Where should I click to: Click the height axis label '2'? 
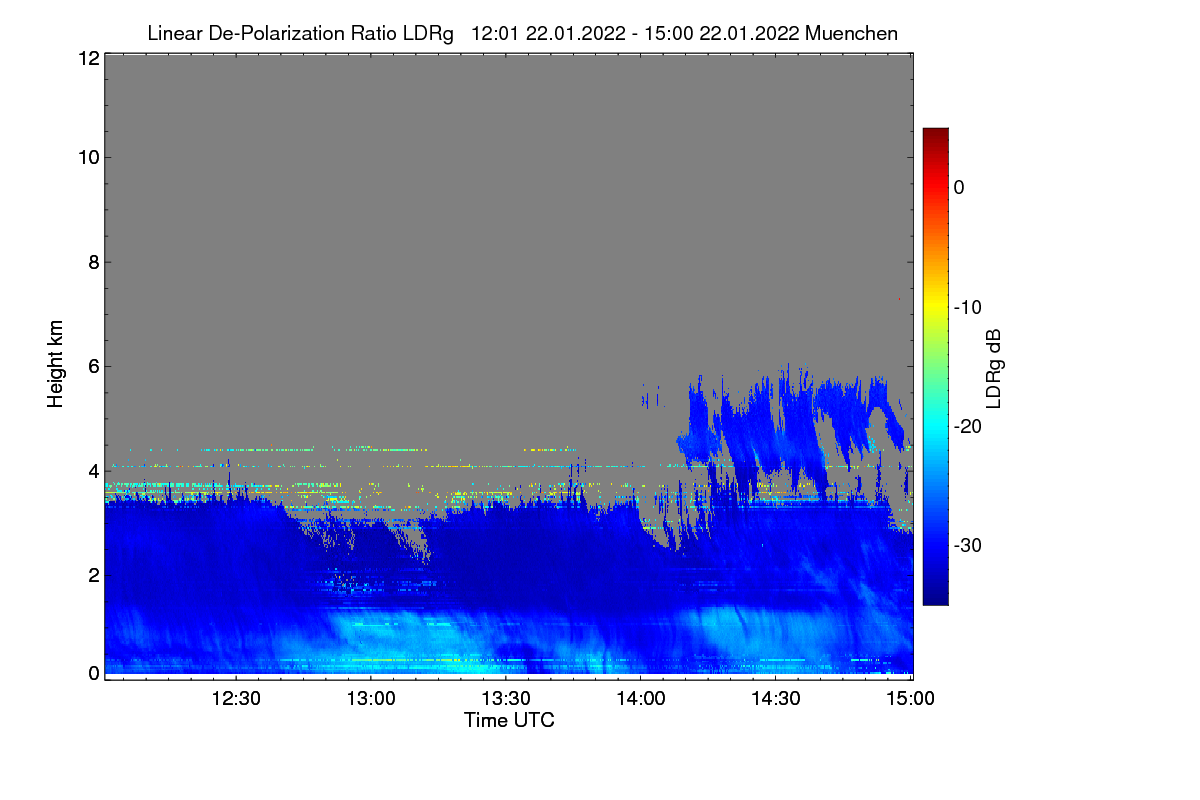coord(92,574)
